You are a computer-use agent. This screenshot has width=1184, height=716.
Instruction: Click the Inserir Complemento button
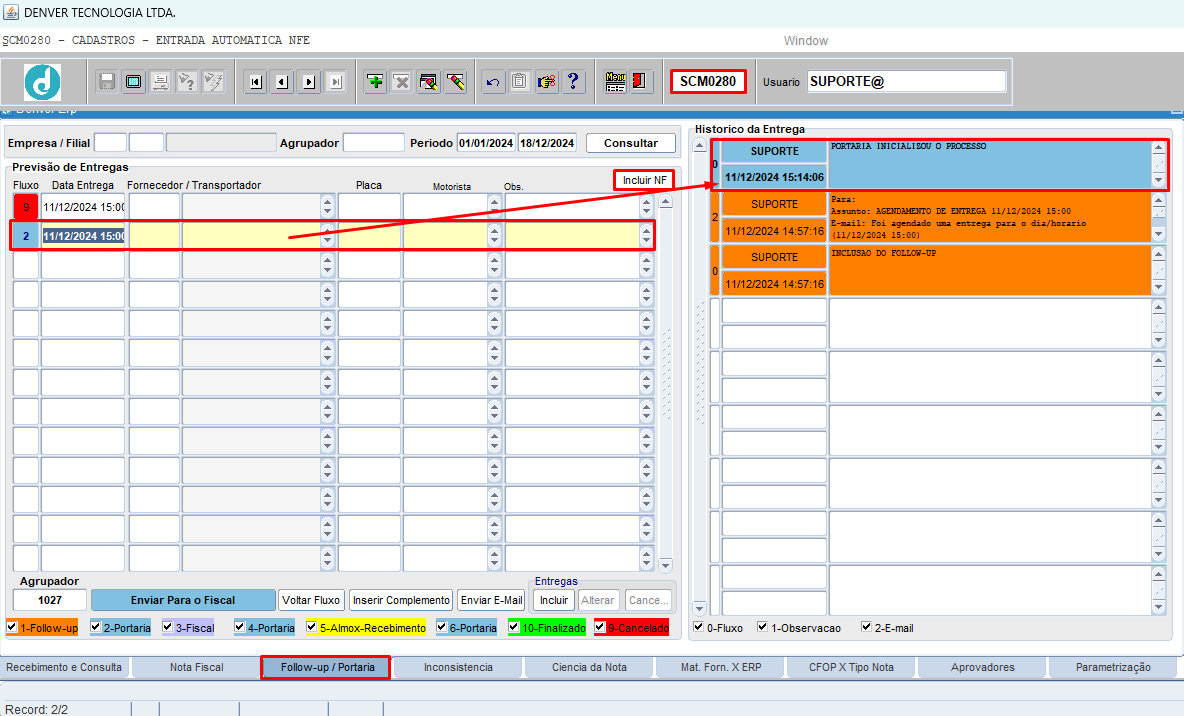point(401,600)
